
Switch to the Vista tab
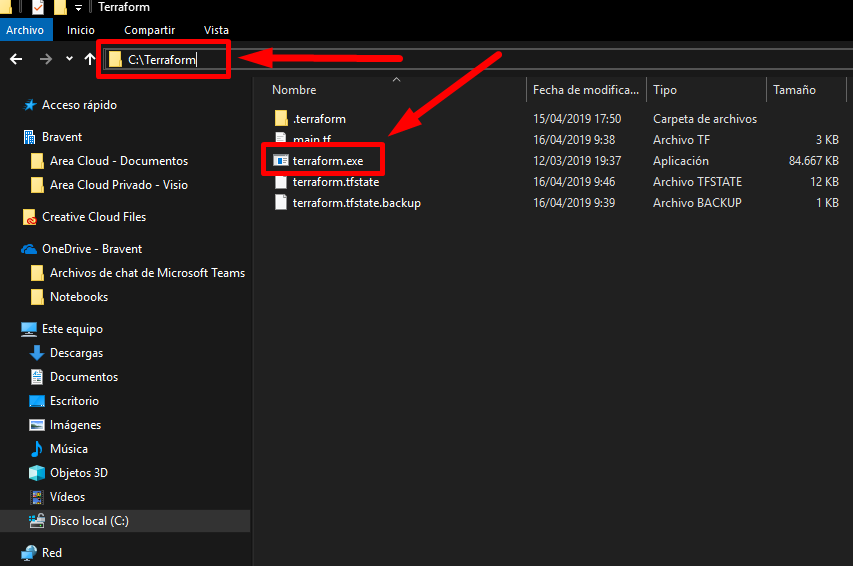(x=216, y=30)
